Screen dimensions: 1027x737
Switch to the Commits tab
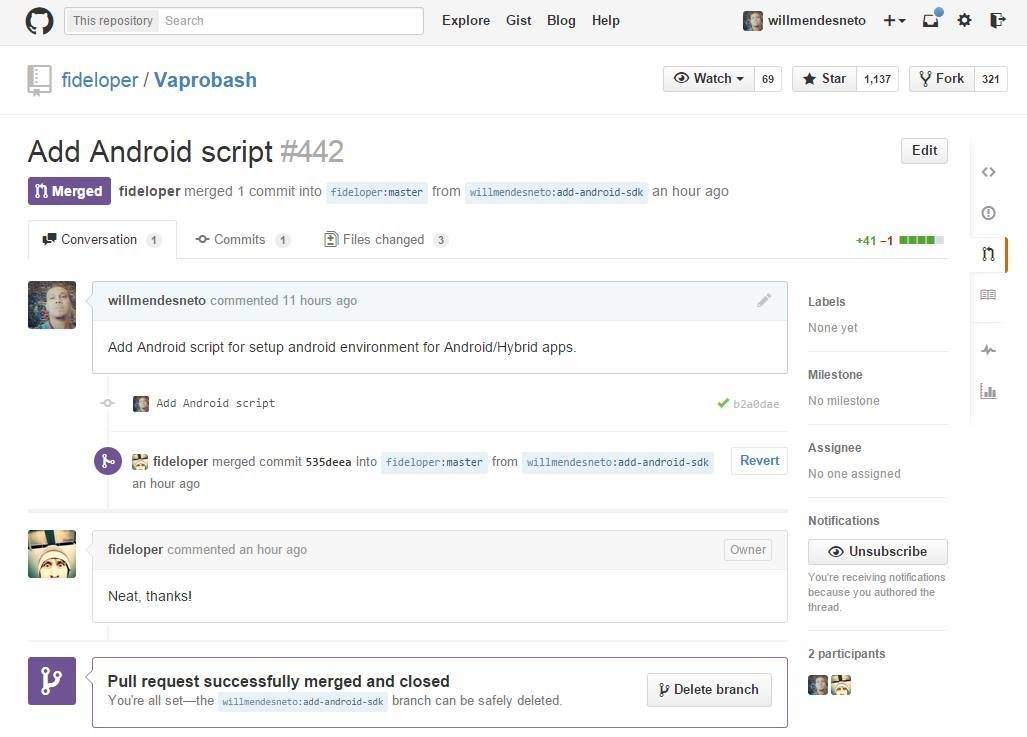(x=242, y=240)
